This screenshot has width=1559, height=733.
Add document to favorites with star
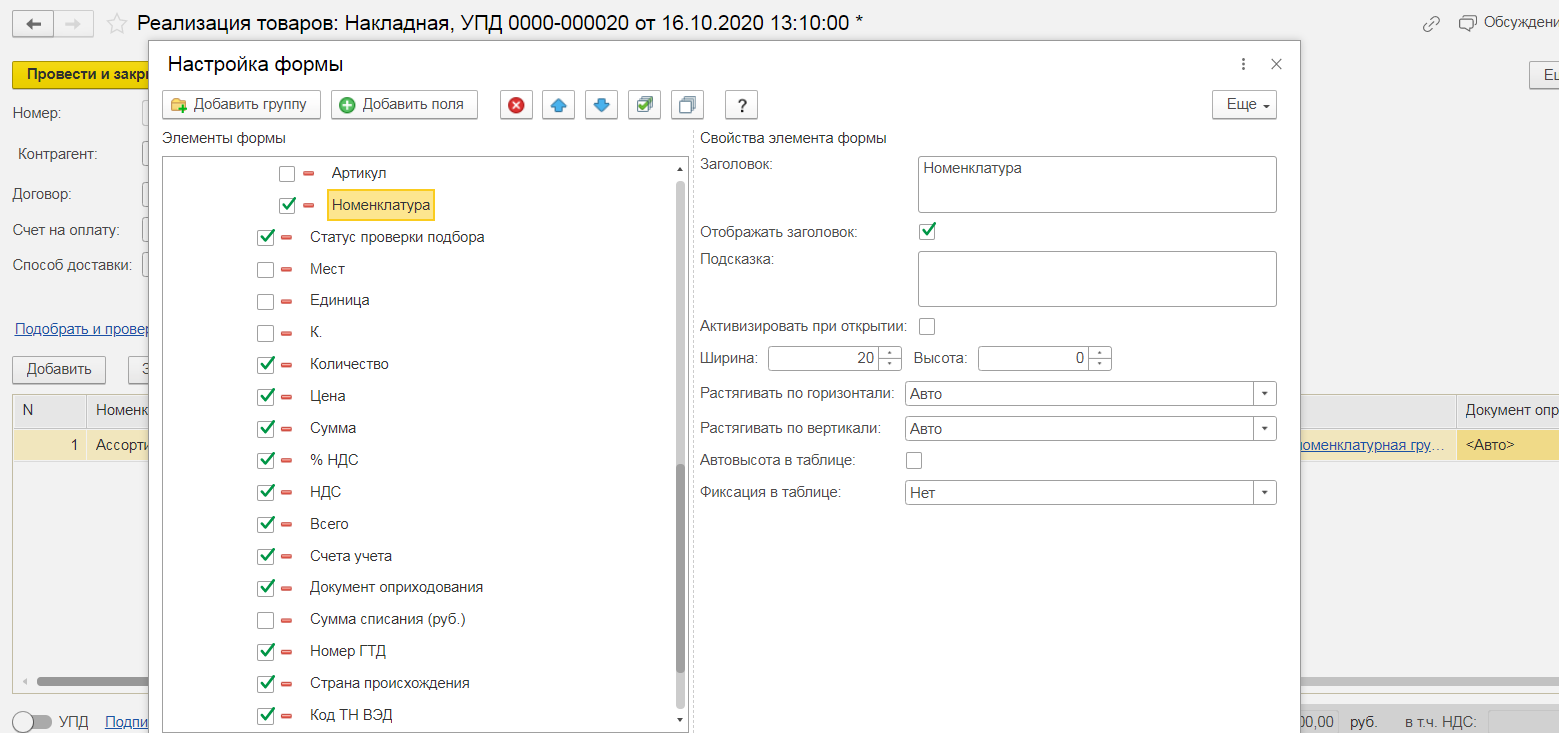click(x=116, y=23)
